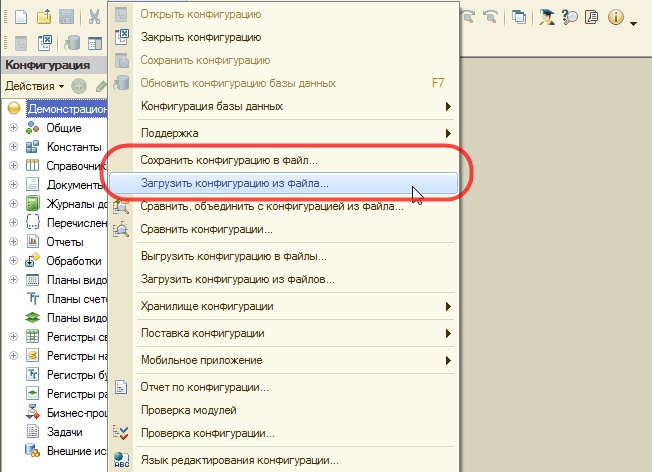Screen dimensions: 652x472
Task: Expand the Журналы документов tree node
Action: [x=13, y=203]
